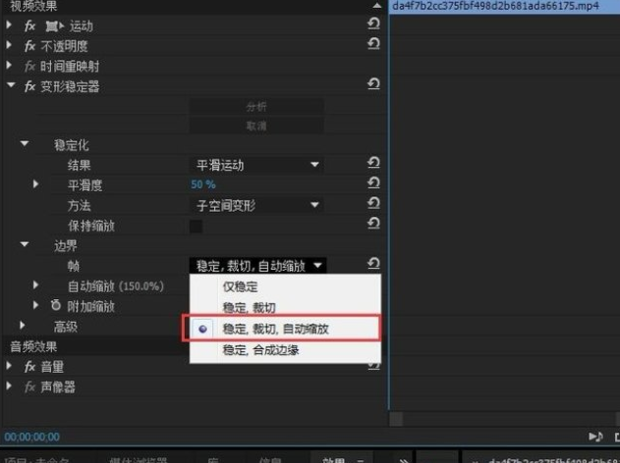Image resolution: width=620 pixels, height=463 pixels.
Task: Collapse the 稳定化 group
Action: tap(25, 143)
